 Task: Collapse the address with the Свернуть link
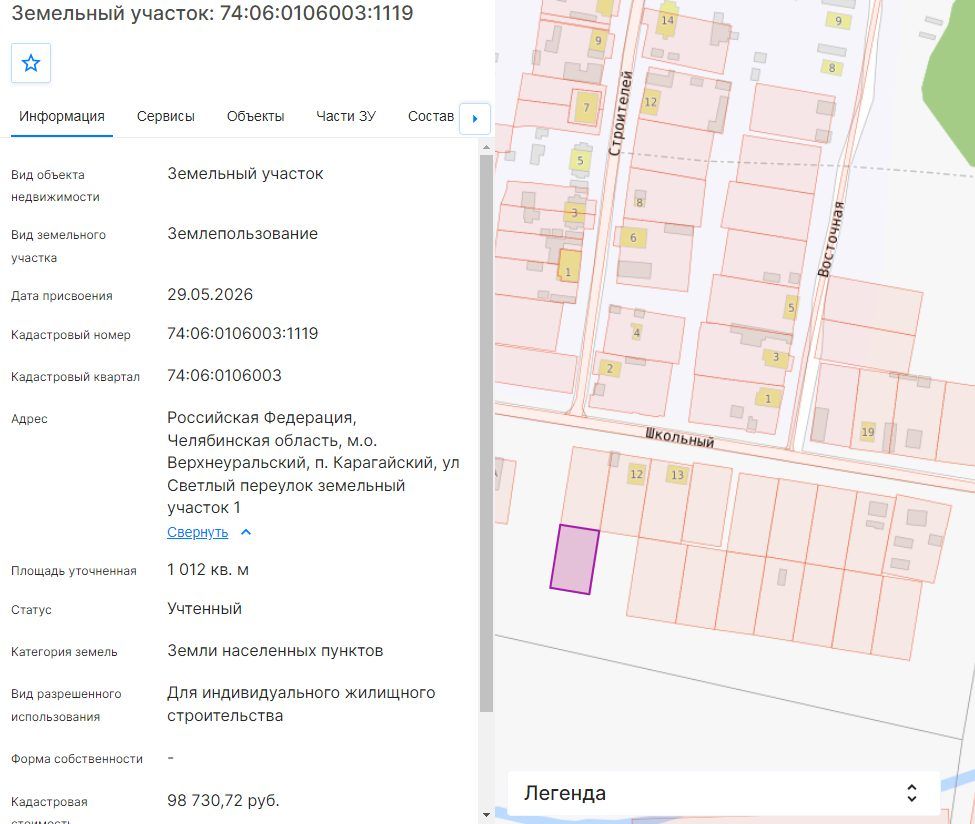(x=197, y=532)
